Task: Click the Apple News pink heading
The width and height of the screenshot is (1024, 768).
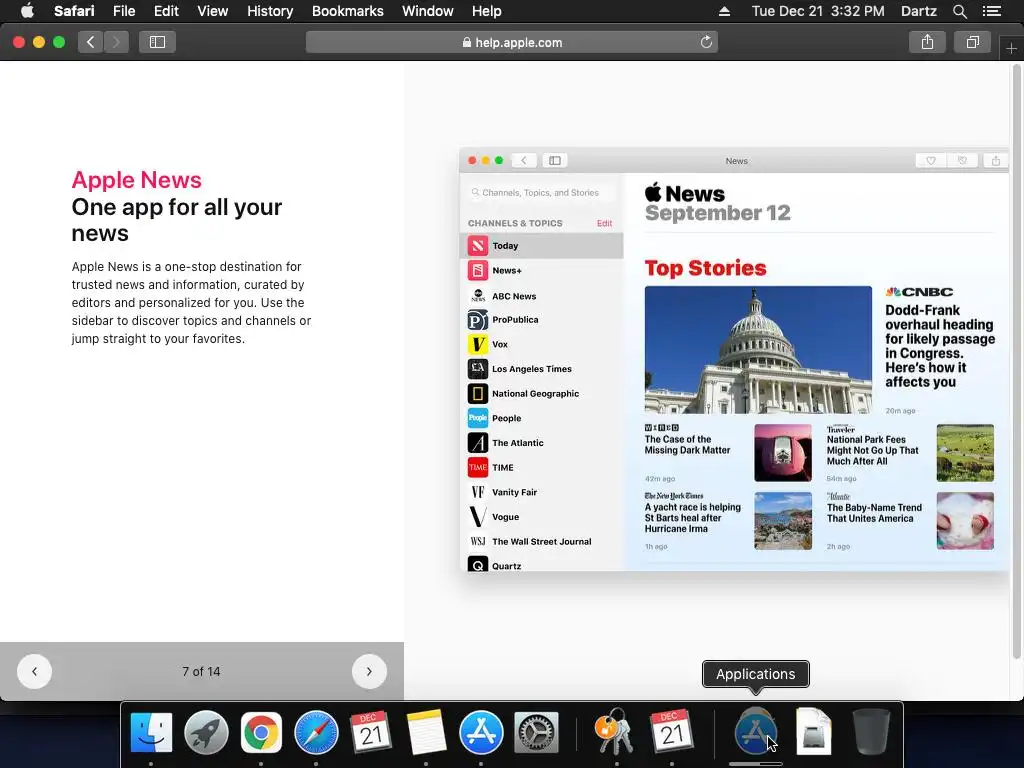Action: (x=136, y=180)
